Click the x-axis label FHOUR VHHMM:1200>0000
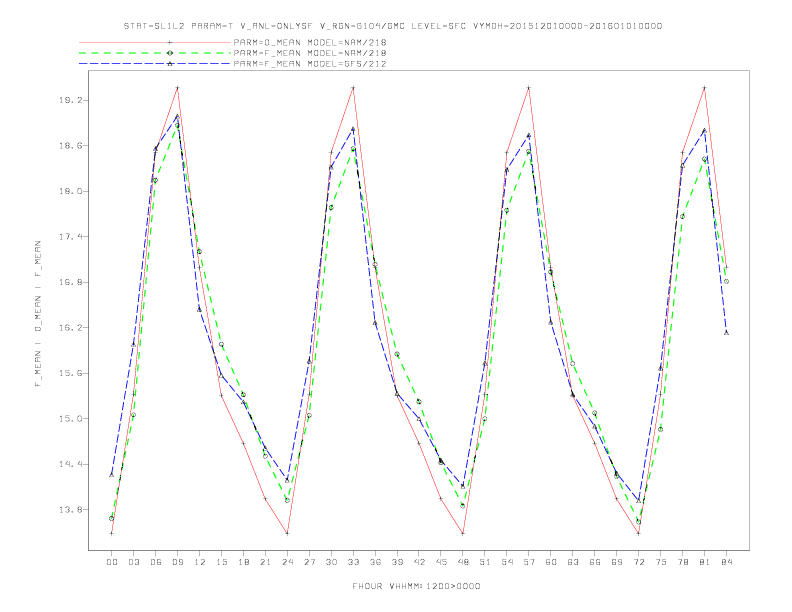792x612 pixels. 416,586
